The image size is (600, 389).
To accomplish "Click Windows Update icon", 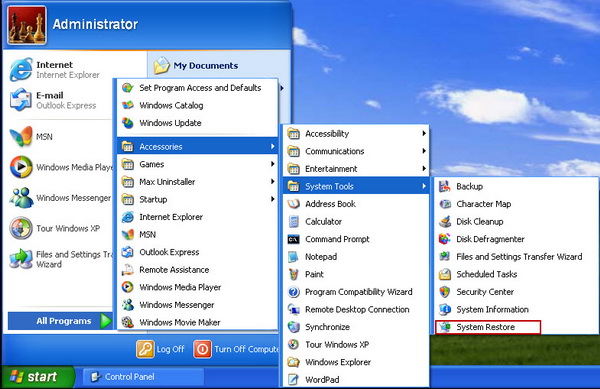I will [x=127, y=123].
